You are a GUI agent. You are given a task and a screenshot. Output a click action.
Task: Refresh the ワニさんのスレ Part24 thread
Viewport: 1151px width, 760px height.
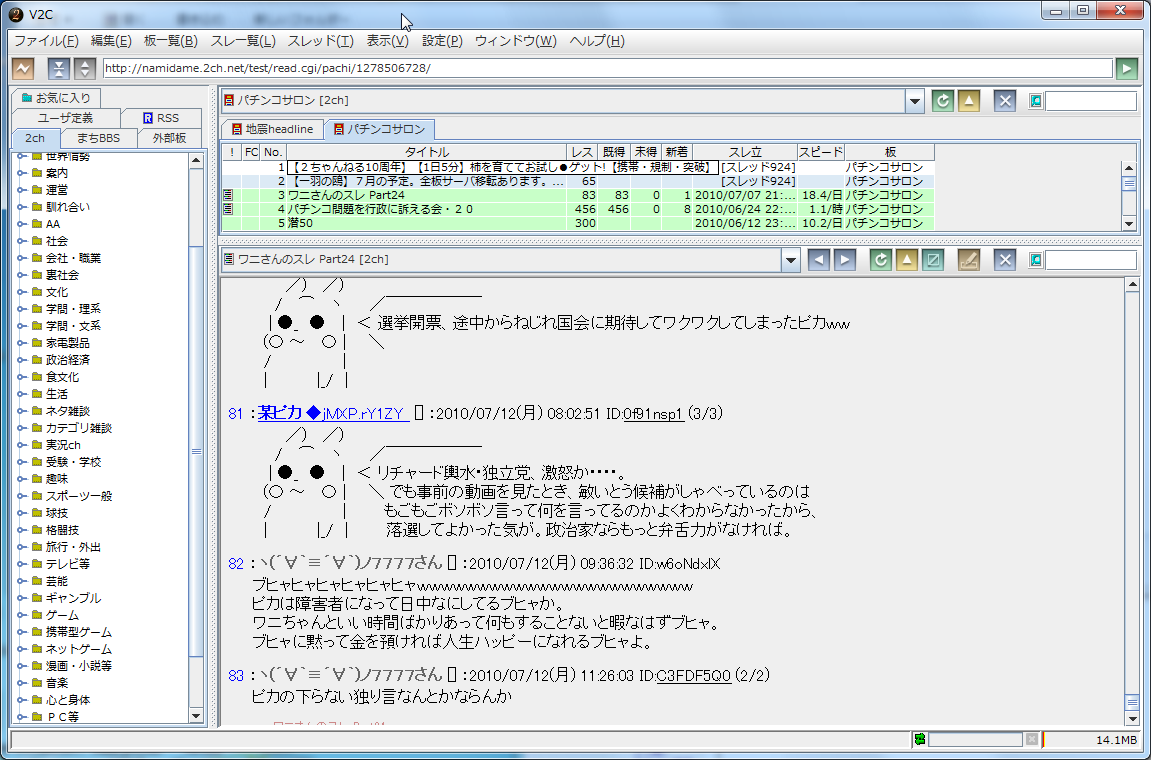tap(881, 260)
